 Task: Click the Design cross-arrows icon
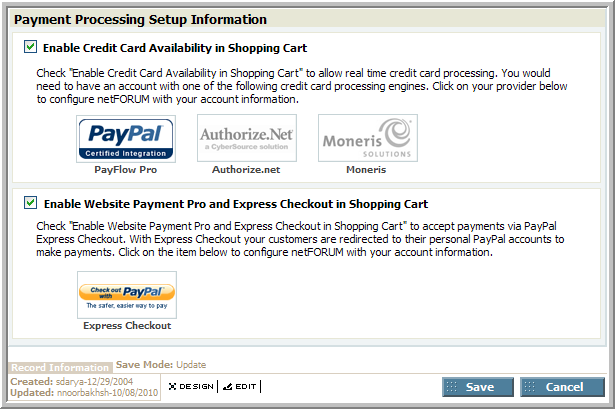pyautogui.click(x=172, y=387)
